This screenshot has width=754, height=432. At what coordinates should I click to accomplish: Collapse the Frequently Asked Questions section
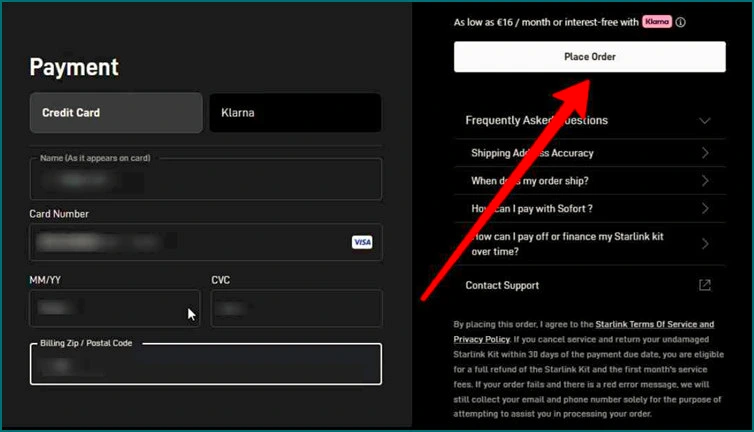pos(590,120)
